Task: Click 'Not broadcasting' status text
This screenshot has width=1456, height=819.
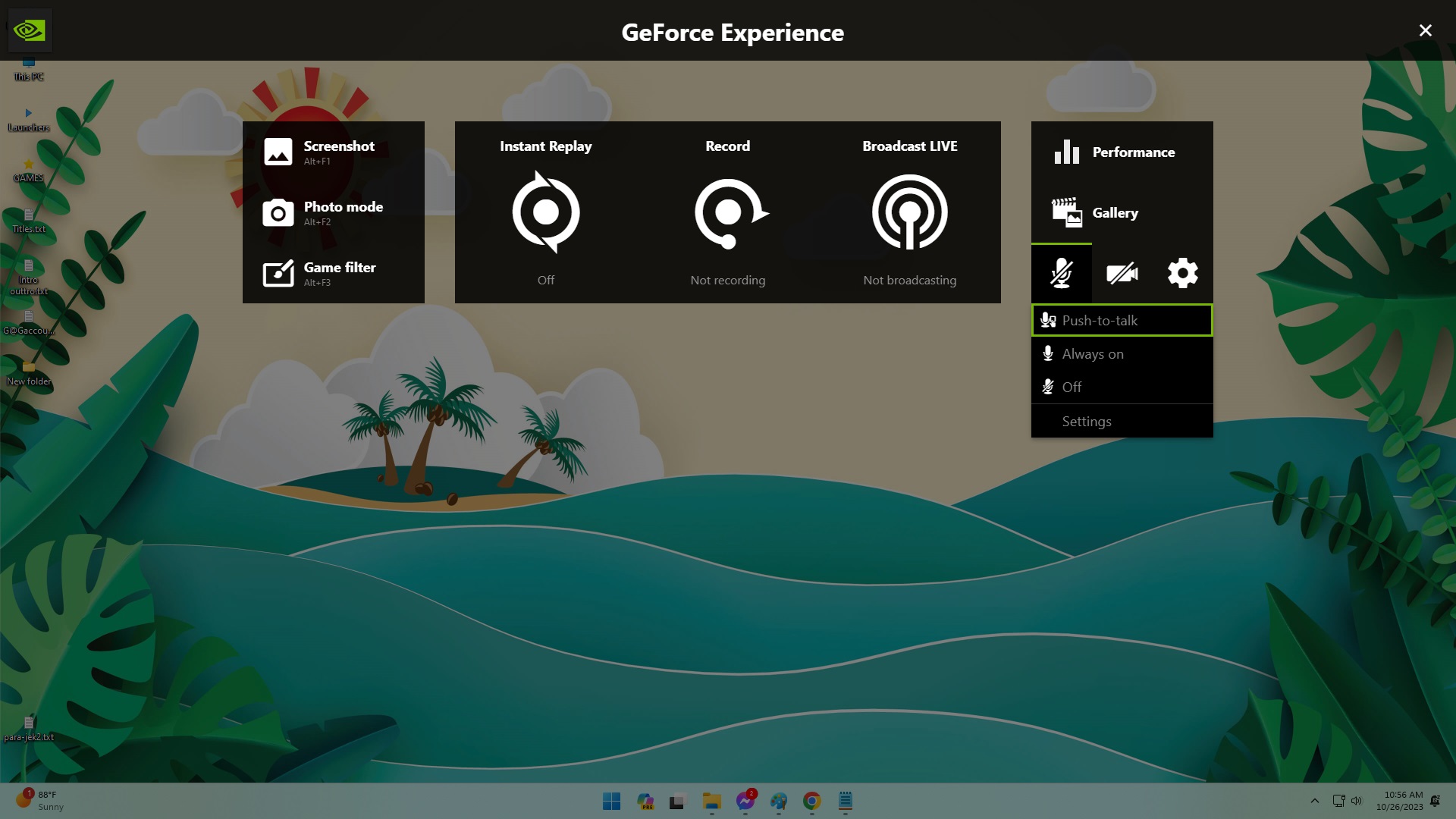Action: click(910, 280)
